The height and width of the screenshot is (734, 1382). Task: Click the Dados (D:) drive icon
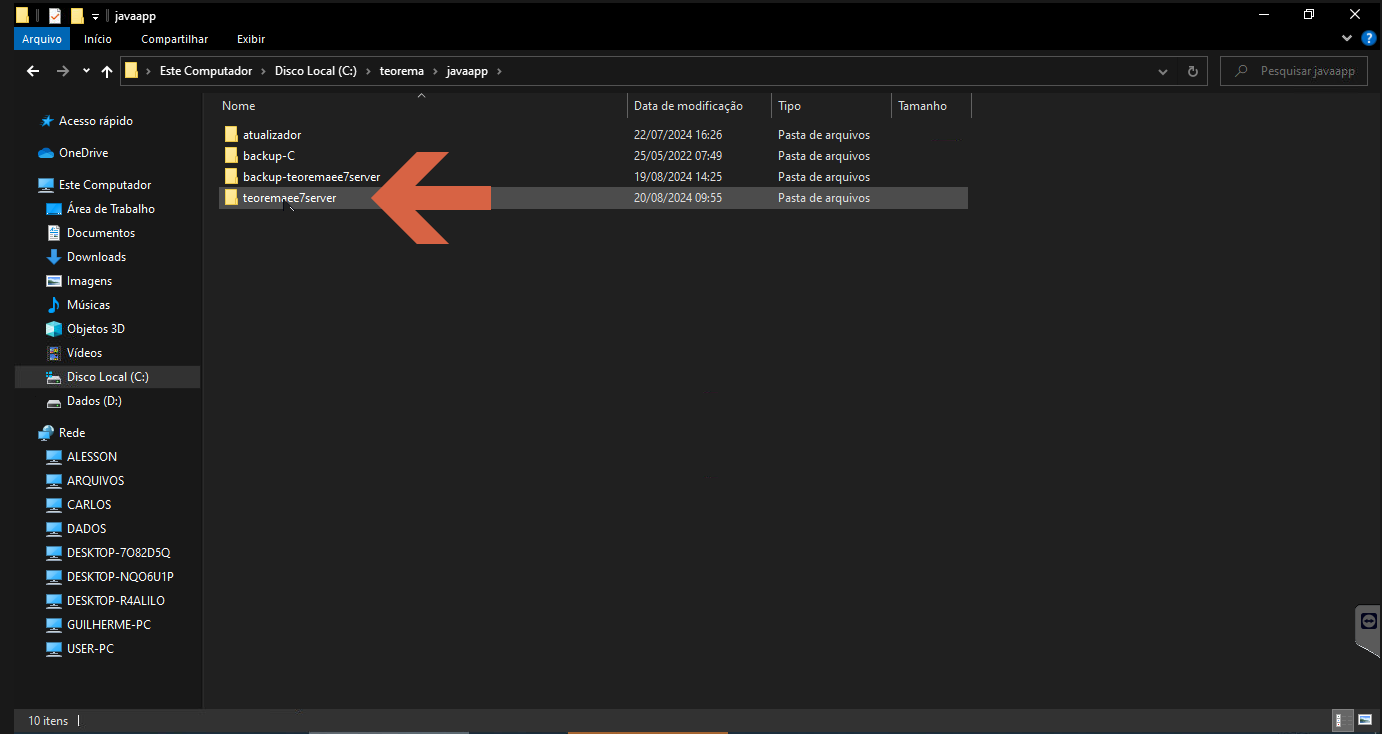54,401
